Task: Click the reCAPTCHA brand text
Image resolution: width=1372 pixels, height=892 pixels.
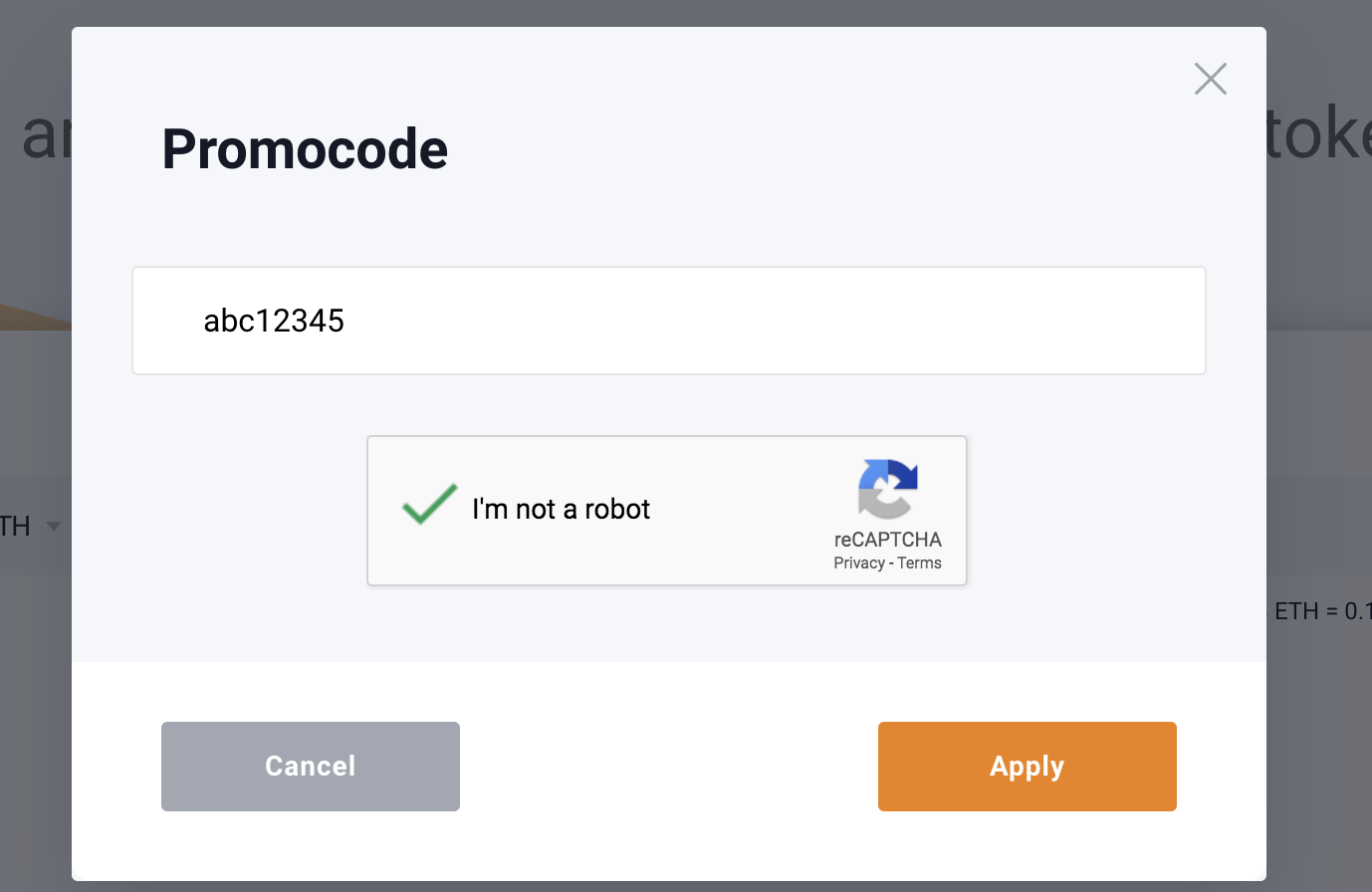Action: [x=887, y=540]
